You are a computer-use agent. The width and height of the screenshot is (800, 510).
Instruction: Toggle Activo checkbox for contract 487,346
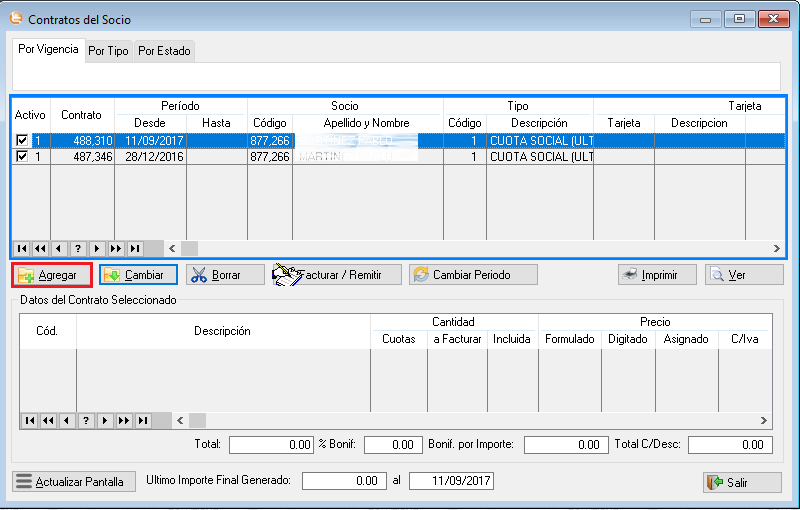[x=22, y=157]
